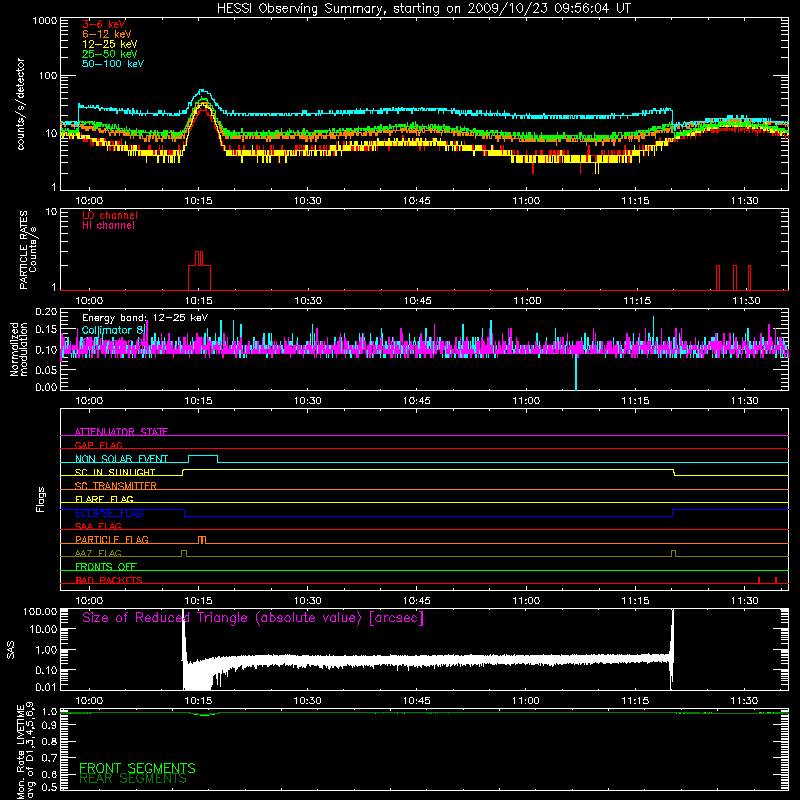Click the AAZ FLAG label
The width and height of the screenshot is (800, 800).
tap(98, 553)
